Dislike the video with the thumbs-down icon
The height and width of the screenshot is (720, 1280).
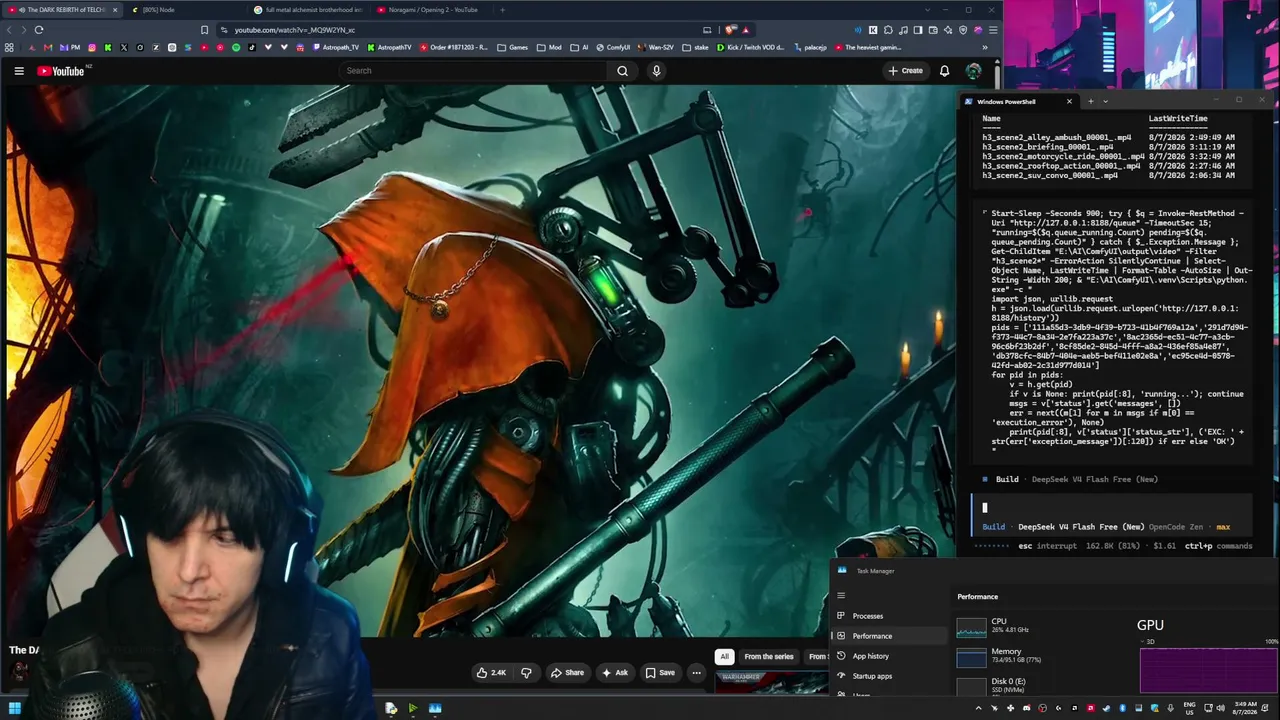pyautogui.click(x=526, y=673)
